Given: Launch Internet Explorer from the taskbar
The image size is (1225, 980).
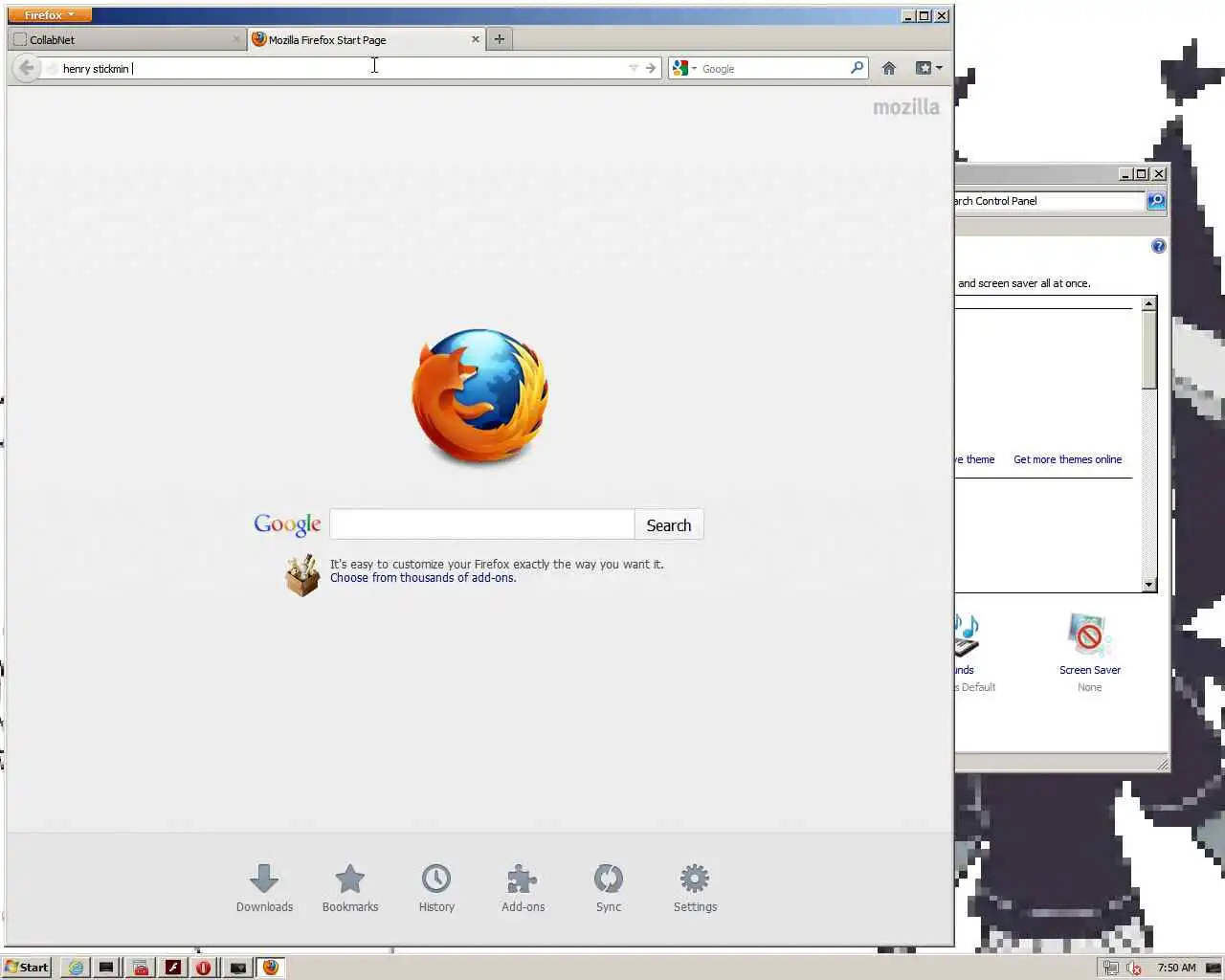Looking at the screenshot, I should [x=75, y=968].
